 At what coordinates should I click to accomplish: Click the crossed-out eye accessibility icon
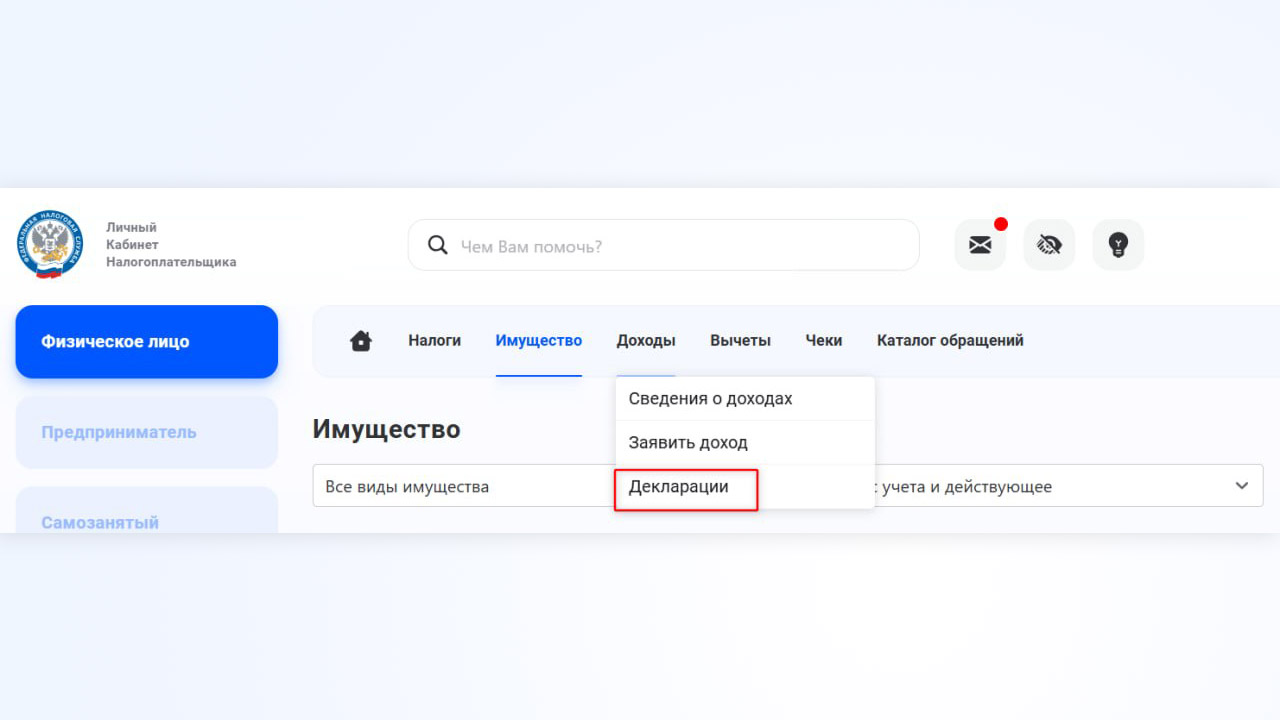(1049, 245)
